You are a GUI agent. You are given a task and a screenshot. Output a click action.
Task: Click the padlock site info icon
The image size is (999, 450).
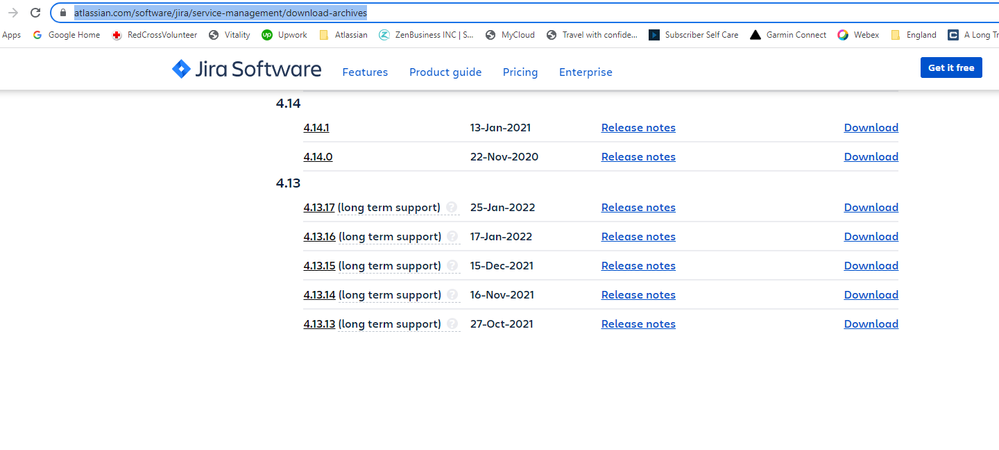(62, 13)
